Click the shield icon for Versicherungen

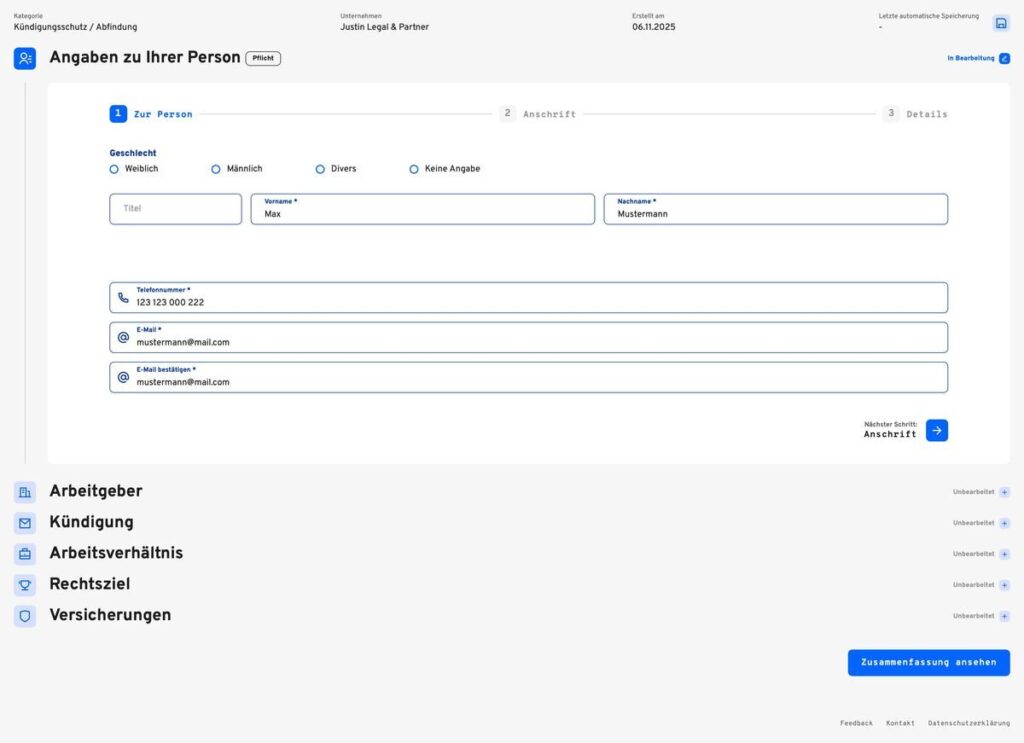[25, 616]
